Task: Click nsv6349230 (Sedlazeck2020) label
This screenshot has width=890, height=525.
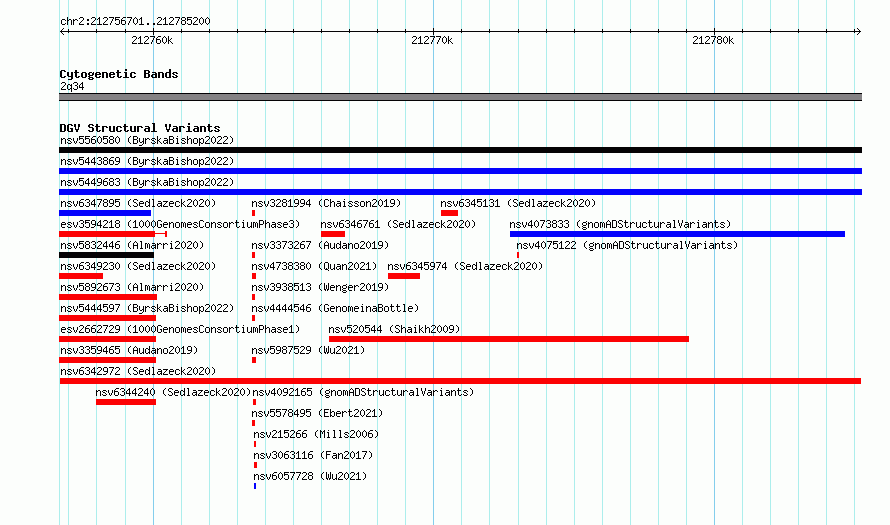Action: click(x=138, y=266)
